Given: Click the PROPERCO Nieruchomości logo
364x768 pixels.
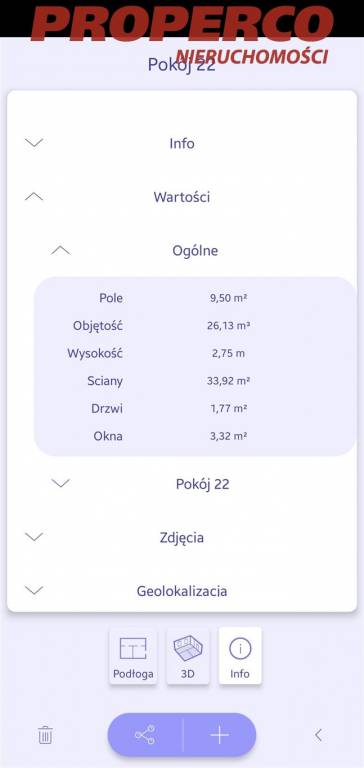Looking at the screenshot, I should pos(182,35).
